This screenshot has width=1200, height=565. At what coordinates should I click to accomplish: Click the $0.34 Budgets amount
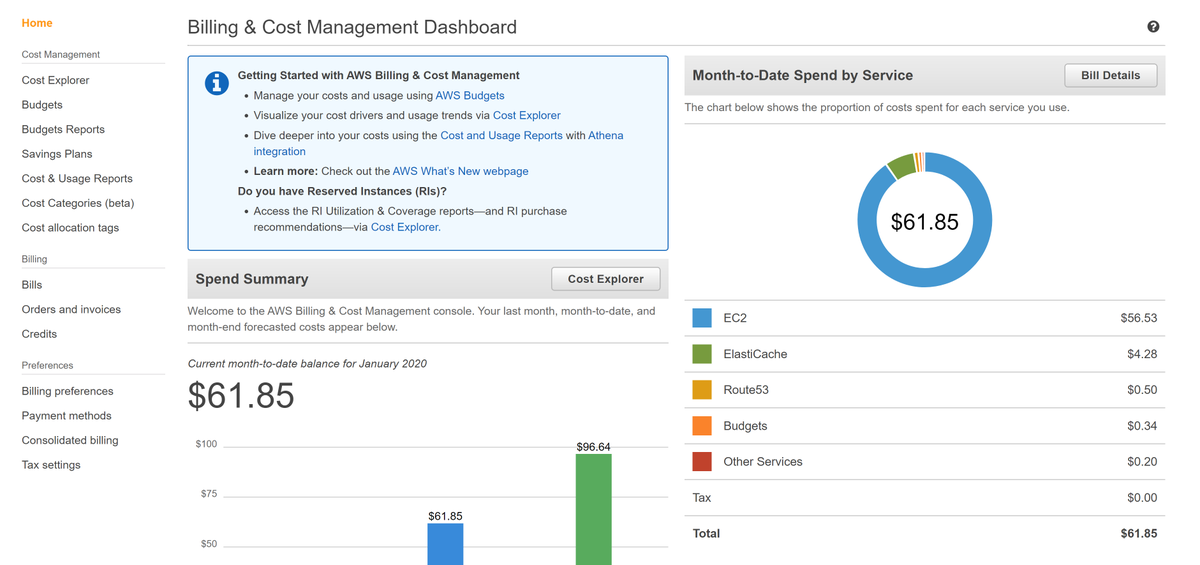click(1142, 426)
